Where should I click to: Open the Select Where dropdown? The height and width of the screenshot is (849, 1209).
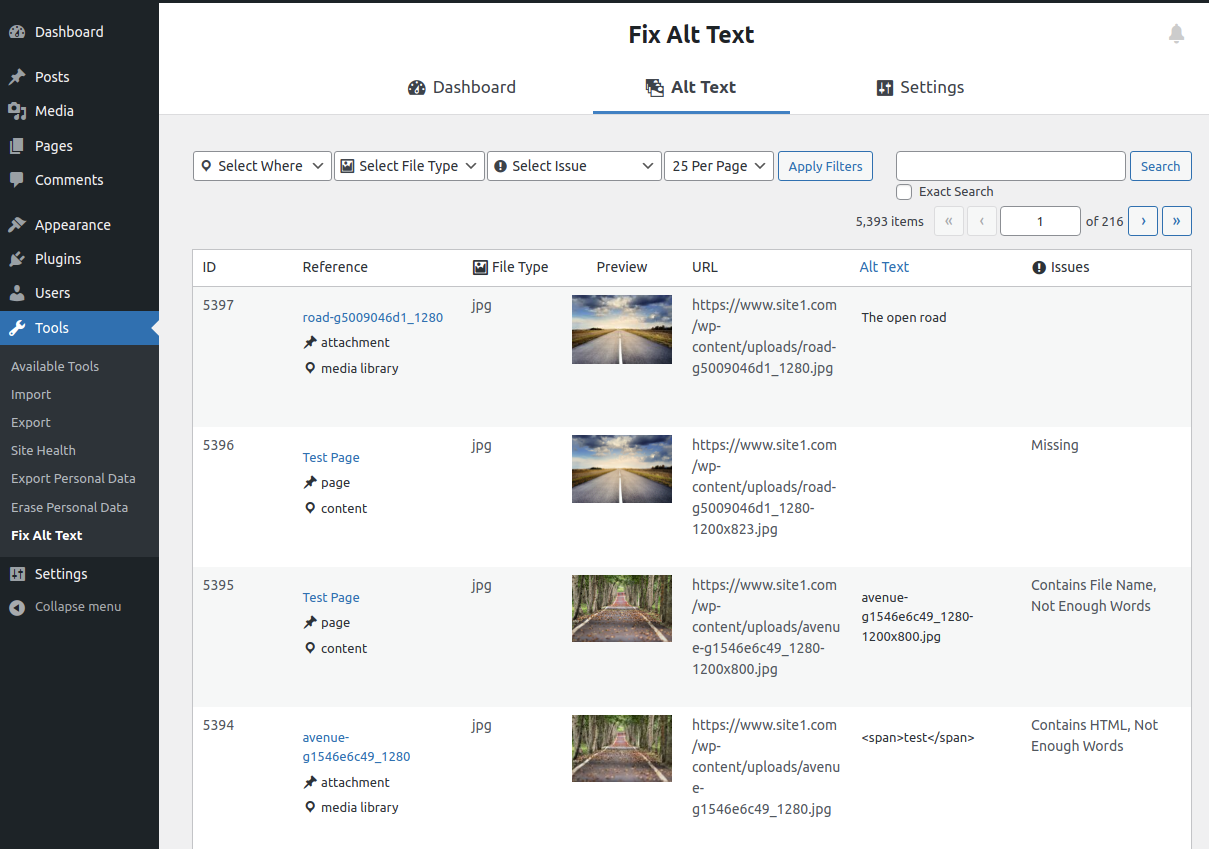[x=262, y=166]
